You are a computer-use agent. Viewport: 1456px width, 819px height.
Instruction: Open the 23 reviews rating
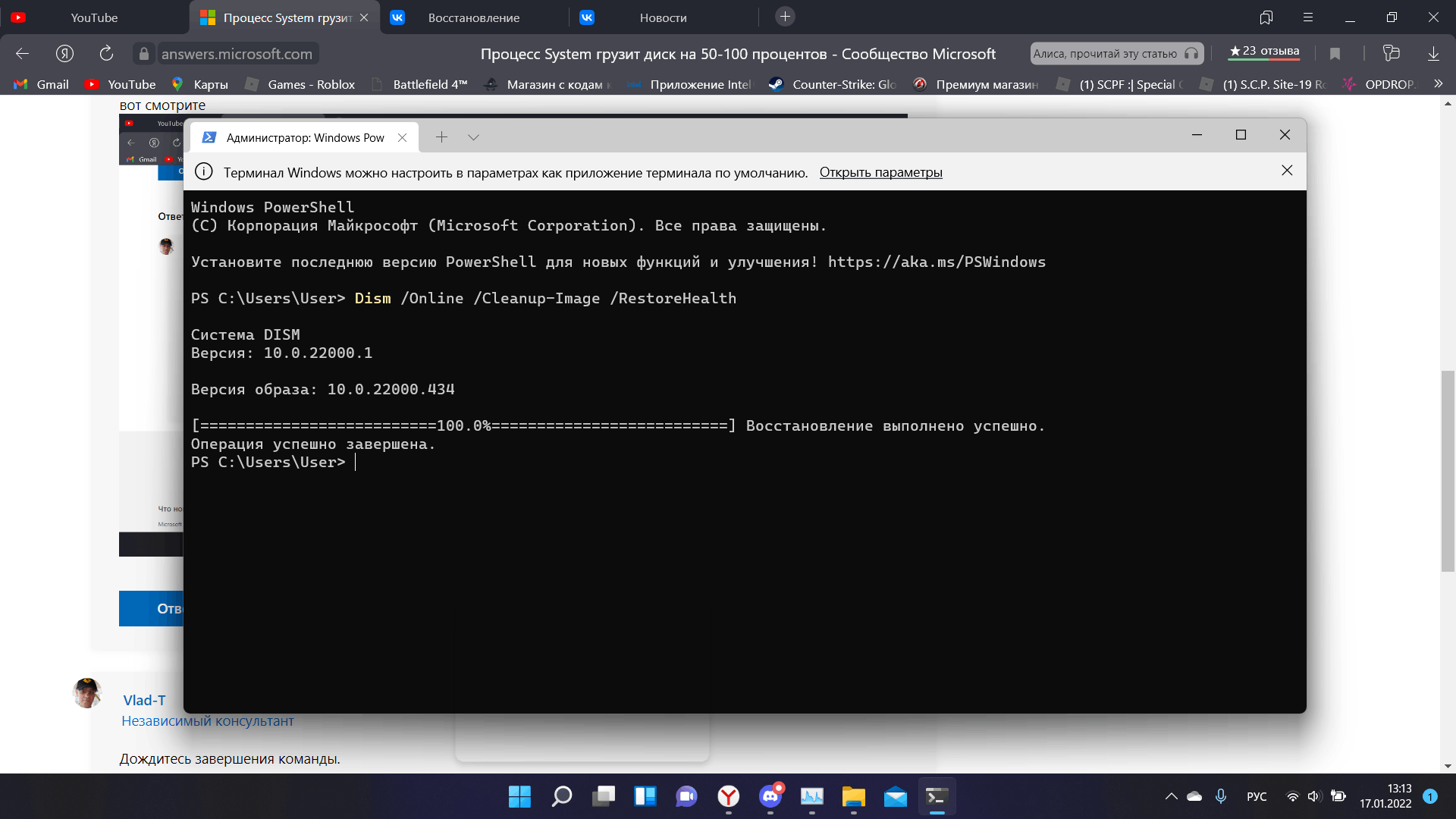tap(1264, 52)
